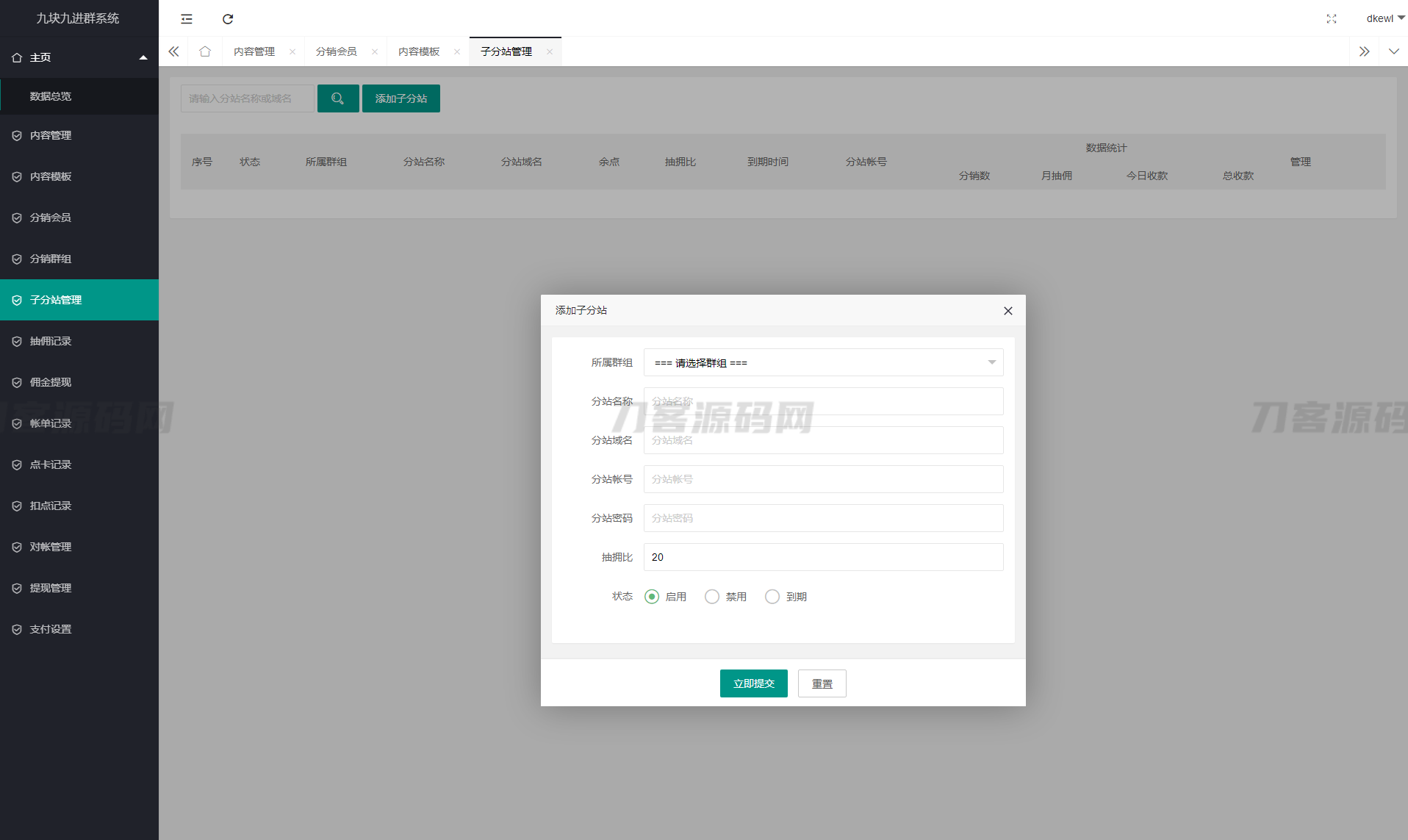1408x840 pixels.
Task: Close the 内容管理 tab
Action: pos(292,51)
